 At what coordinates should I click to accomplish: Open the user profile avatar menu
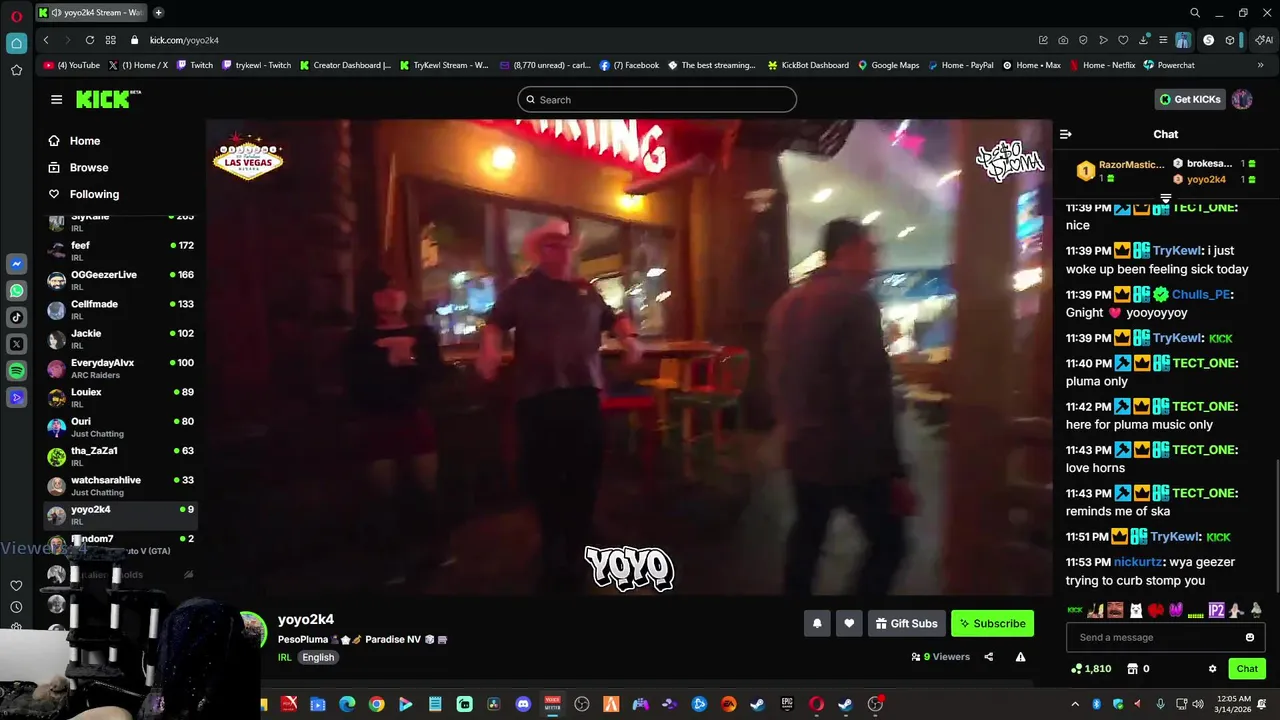(x=1242, y=99)
